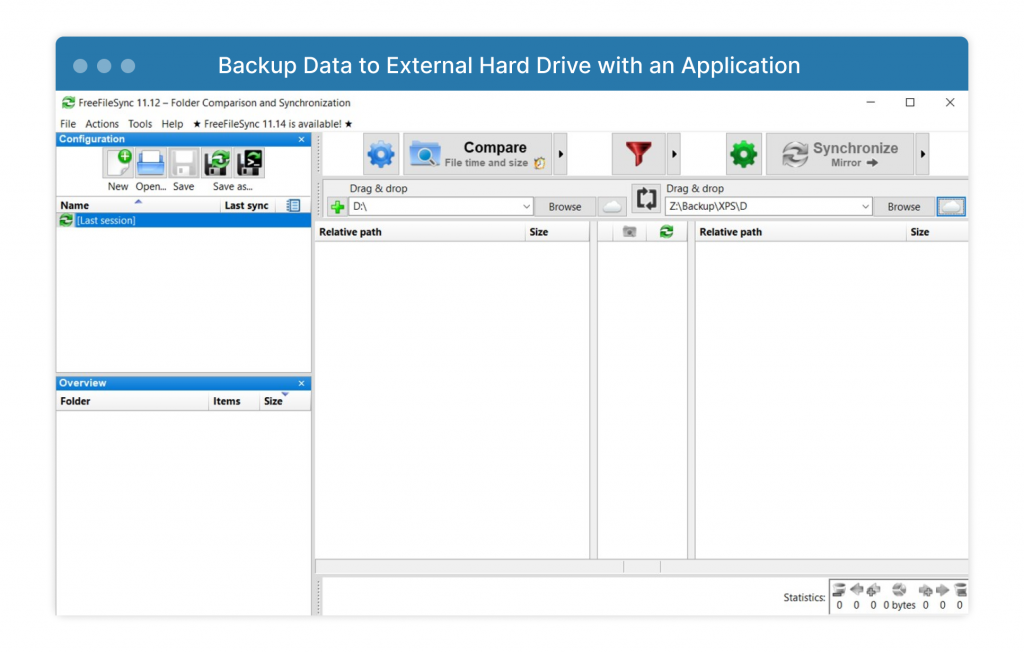Open the Actions menu
This screenshot has width=1024, height=652.
tap(102, 124)
